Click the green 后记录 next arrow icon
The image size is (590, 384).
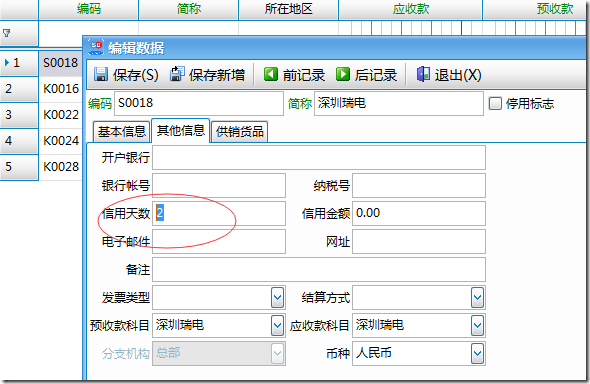(x=342, y=74)
